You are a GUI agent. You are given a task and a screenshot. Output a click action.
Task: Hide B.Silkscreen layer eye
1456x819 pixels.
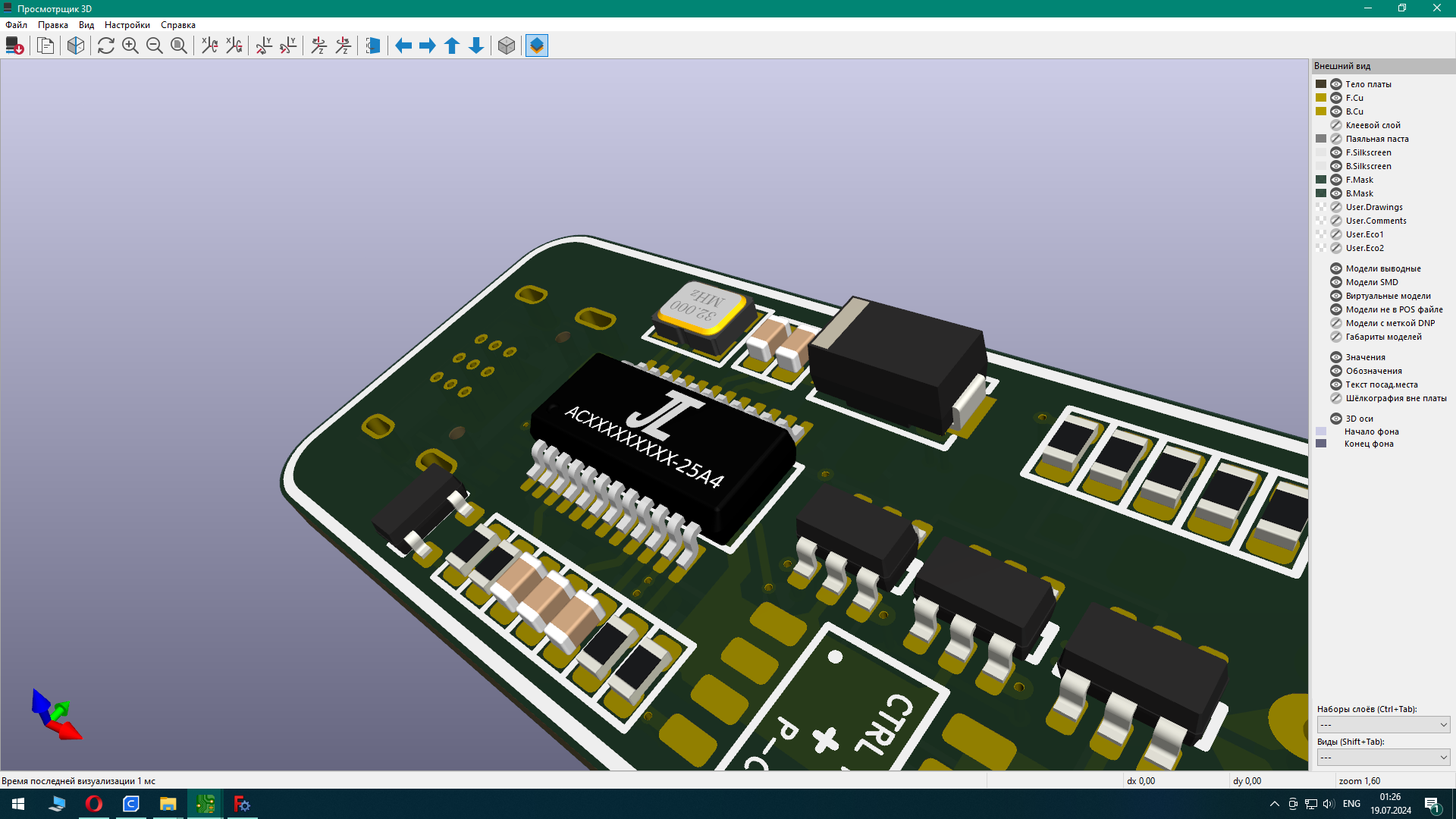click(1336, 166)
